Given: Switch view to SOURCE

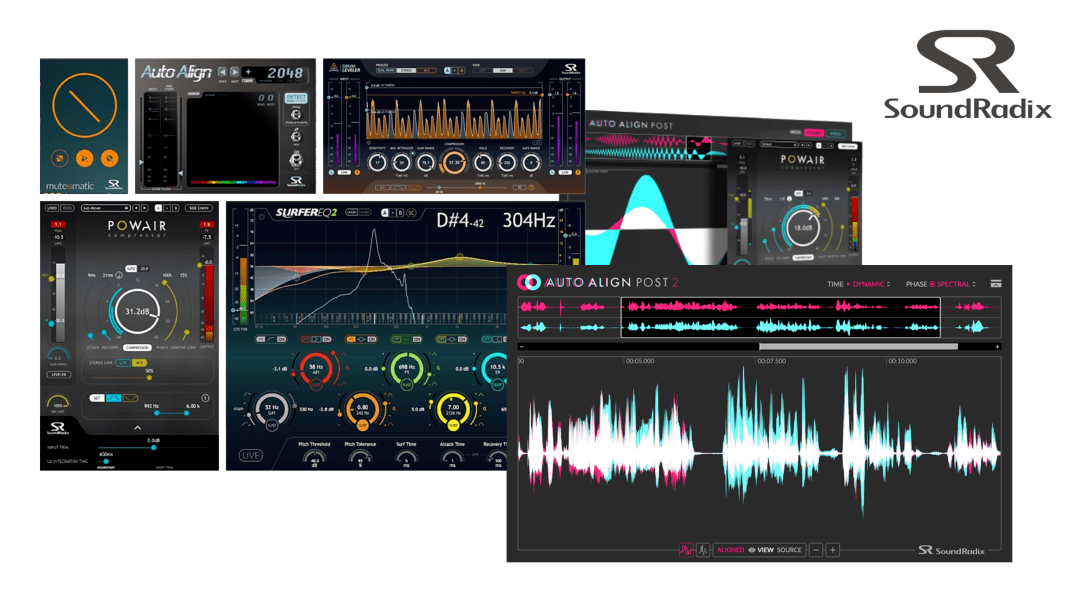Looking at the screenshot, I should click(x=789, y=550).
